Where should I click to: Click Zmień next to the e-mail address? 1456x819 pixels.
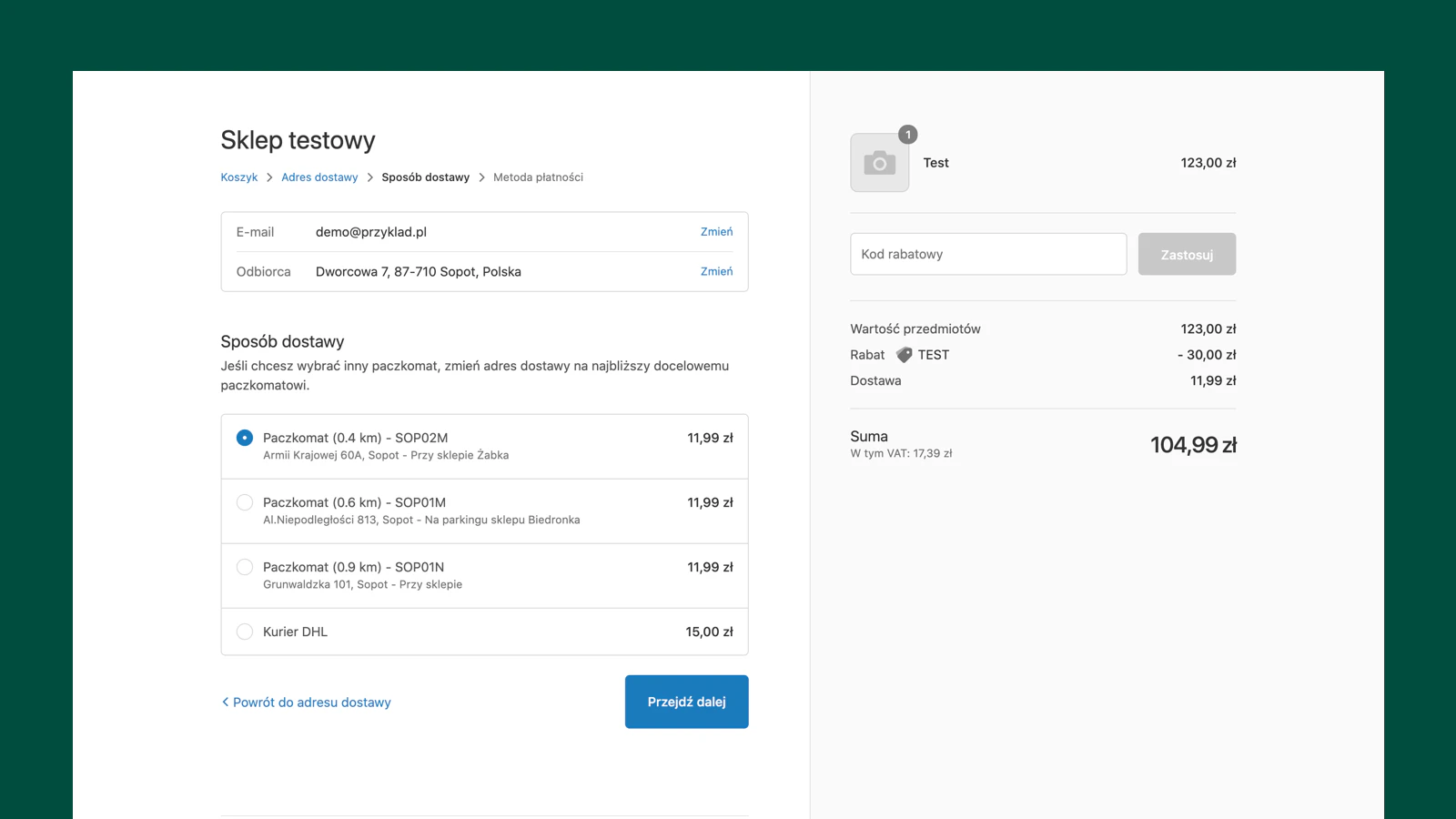tap(716, 231)
